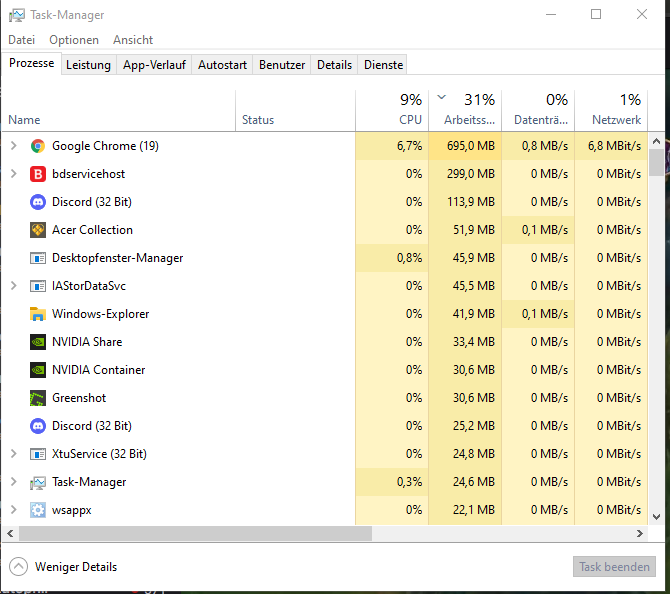Sort by the Datenträger column header
The width and height of the screenshot is (670, 594).
[x=538, y=111]
